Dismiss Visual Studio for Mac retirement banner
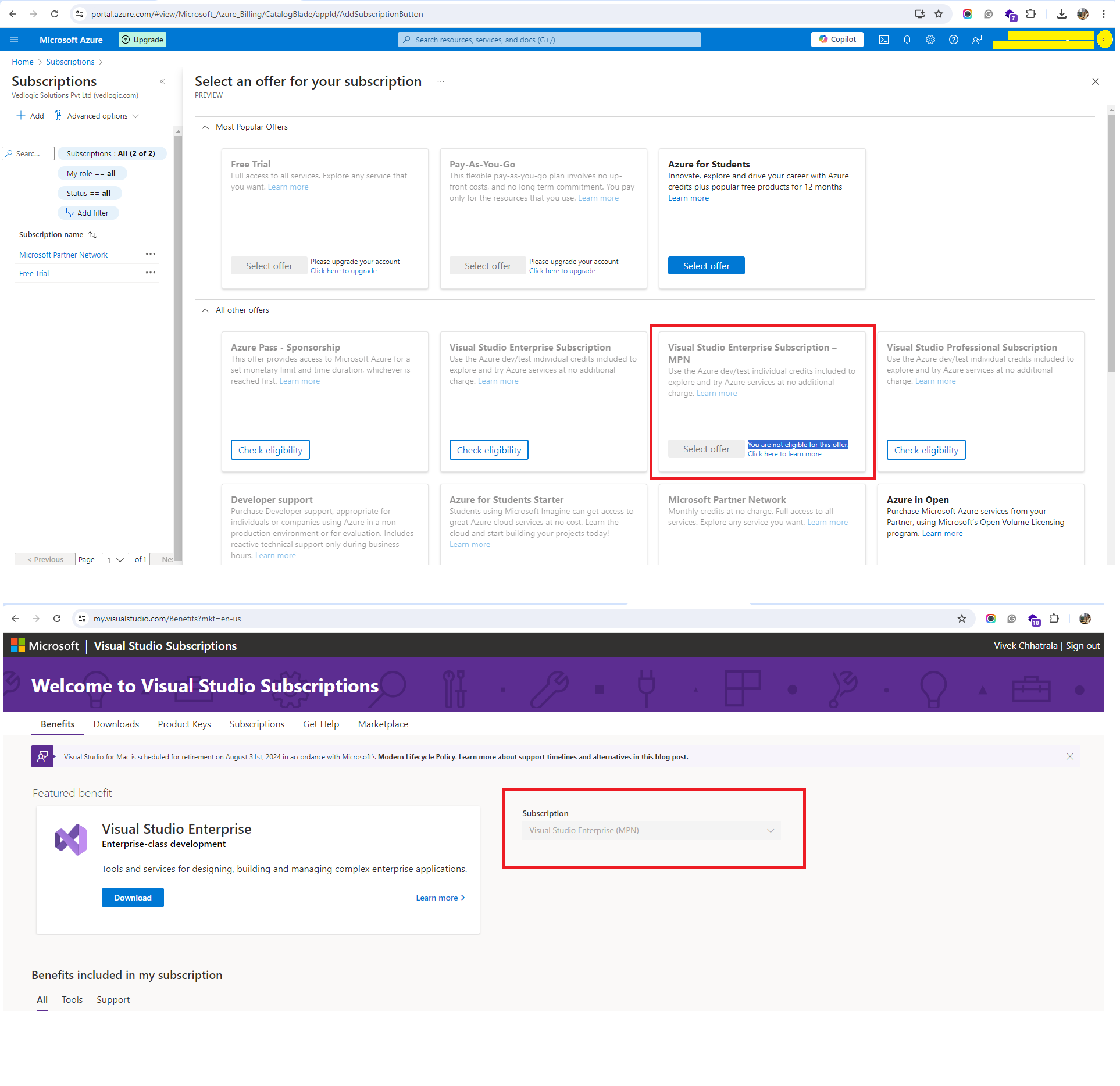The height and width of the screenshot is (1086, 1120). [x=1070, y=756]
